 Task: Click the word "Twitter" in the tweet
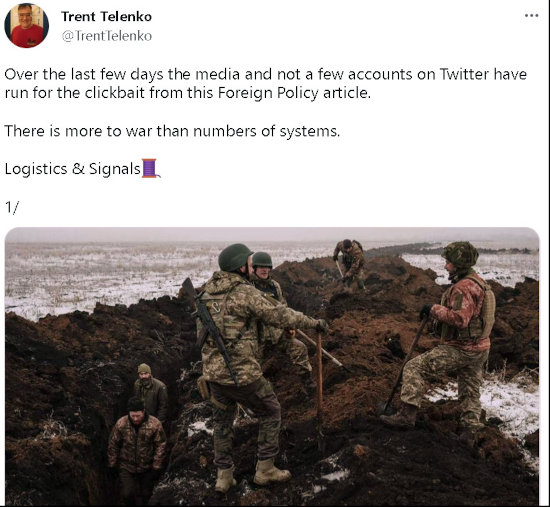[x=464, y=74]
